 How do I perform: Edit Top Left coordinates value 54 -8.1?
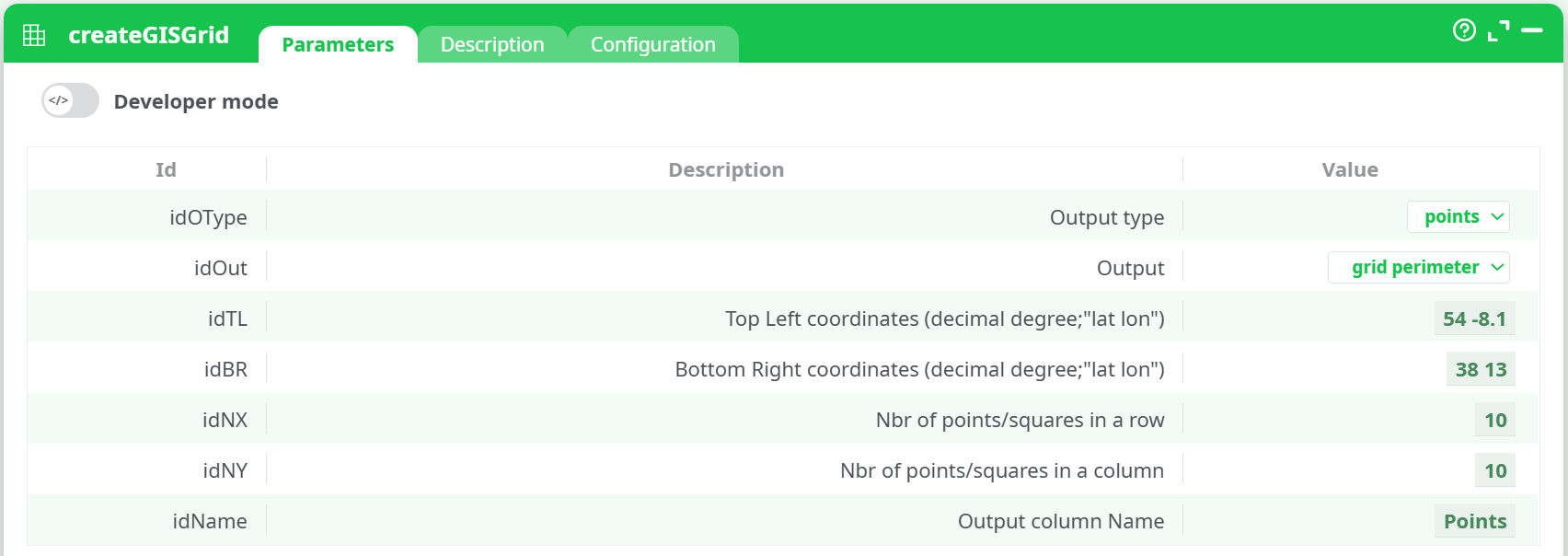pyautogui.click(x=1474, y=319)
